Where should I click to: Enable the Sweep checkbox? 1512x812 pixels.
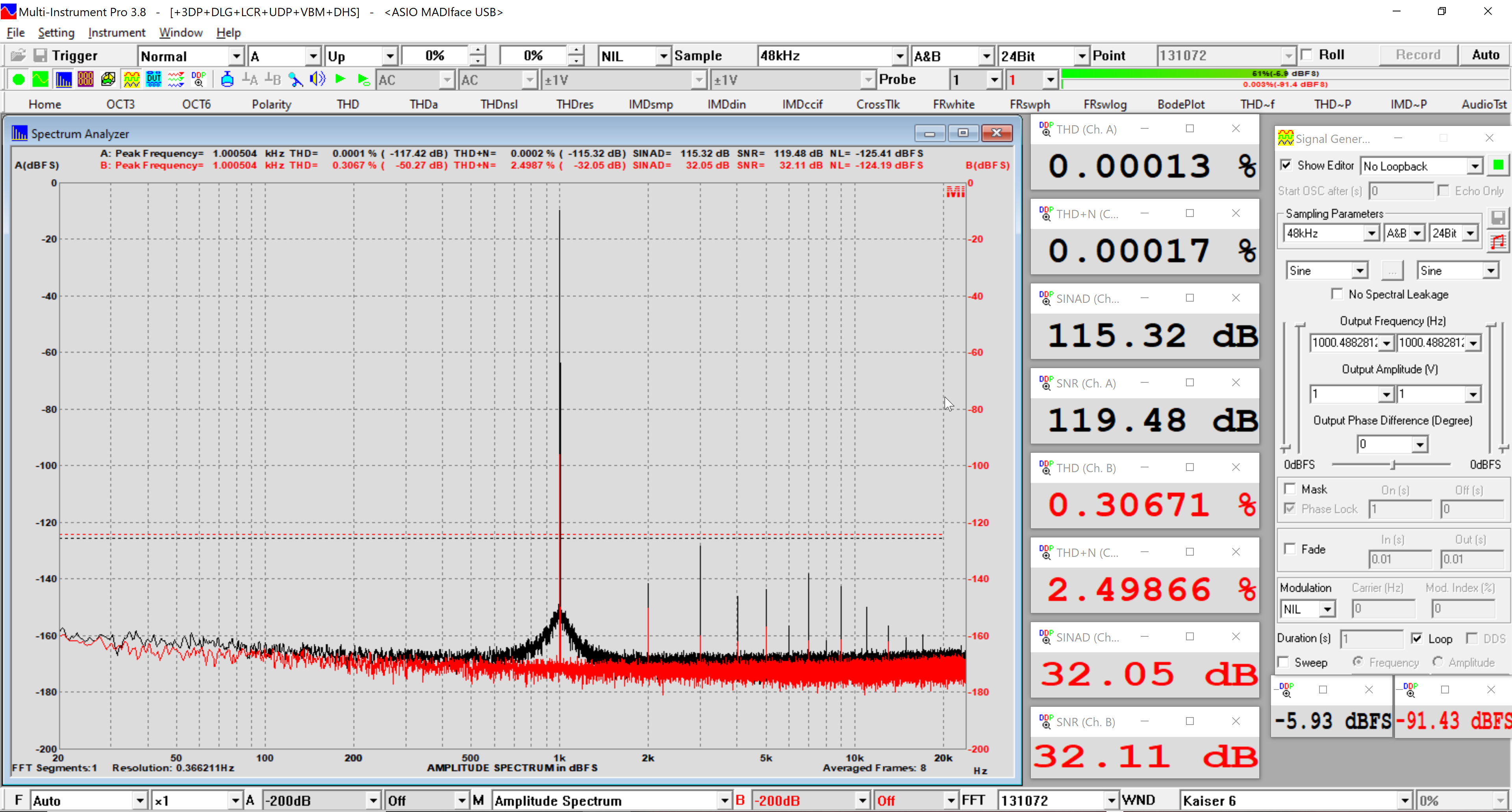point(1283,662)
